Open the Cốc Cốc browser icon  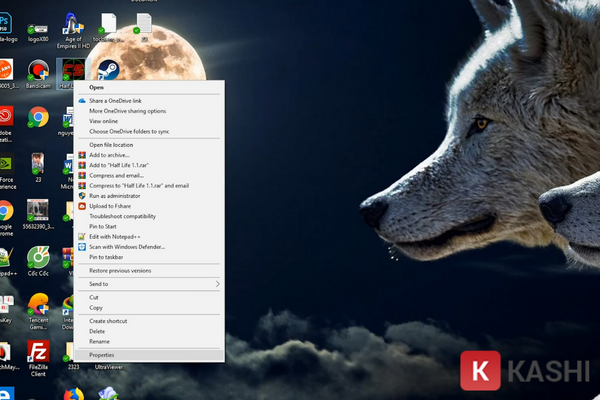(x=38, y=258)
